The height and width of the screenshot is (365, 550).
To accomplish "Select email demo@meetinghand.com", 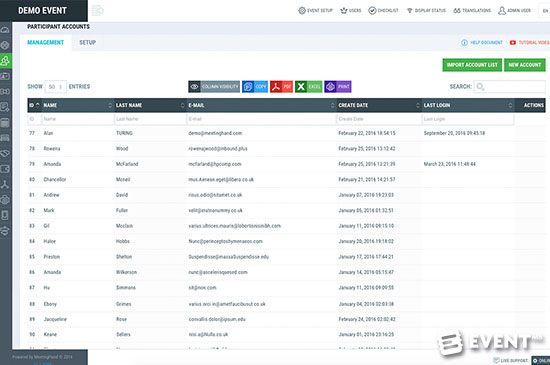I will pos(215,133).
